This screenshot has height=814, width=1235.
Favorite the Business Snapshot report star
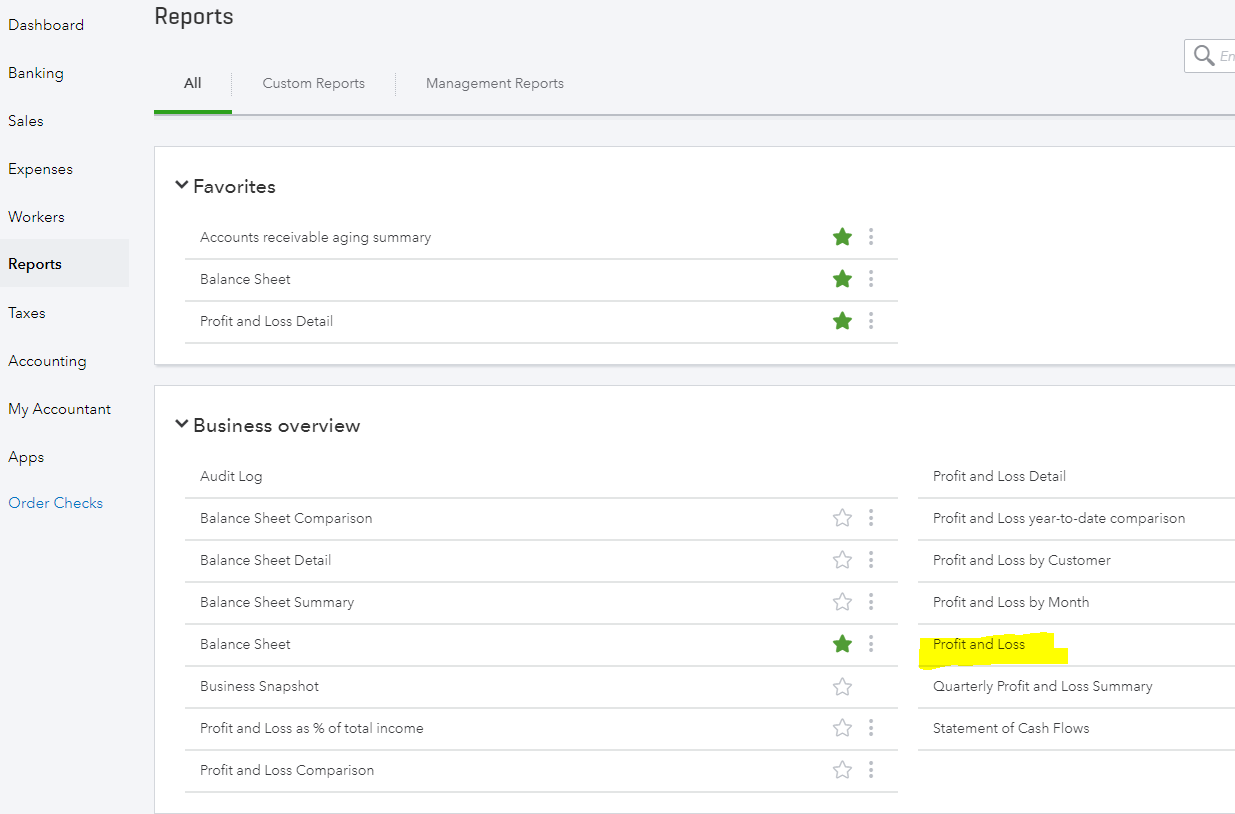(842, 686)
